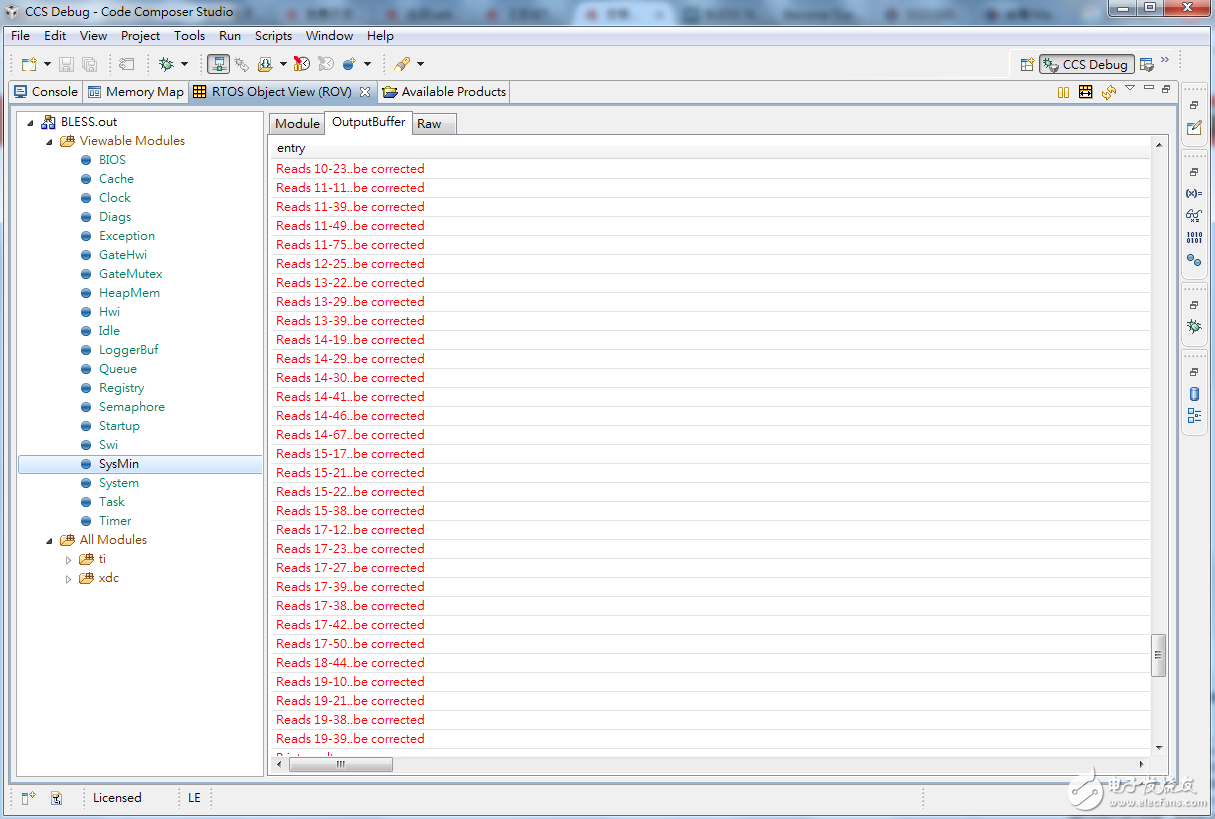This screenshot has width=1215, height=819.
Task: Select row 'Reads 10-23..be corrected'
Action: coord(711,169)
